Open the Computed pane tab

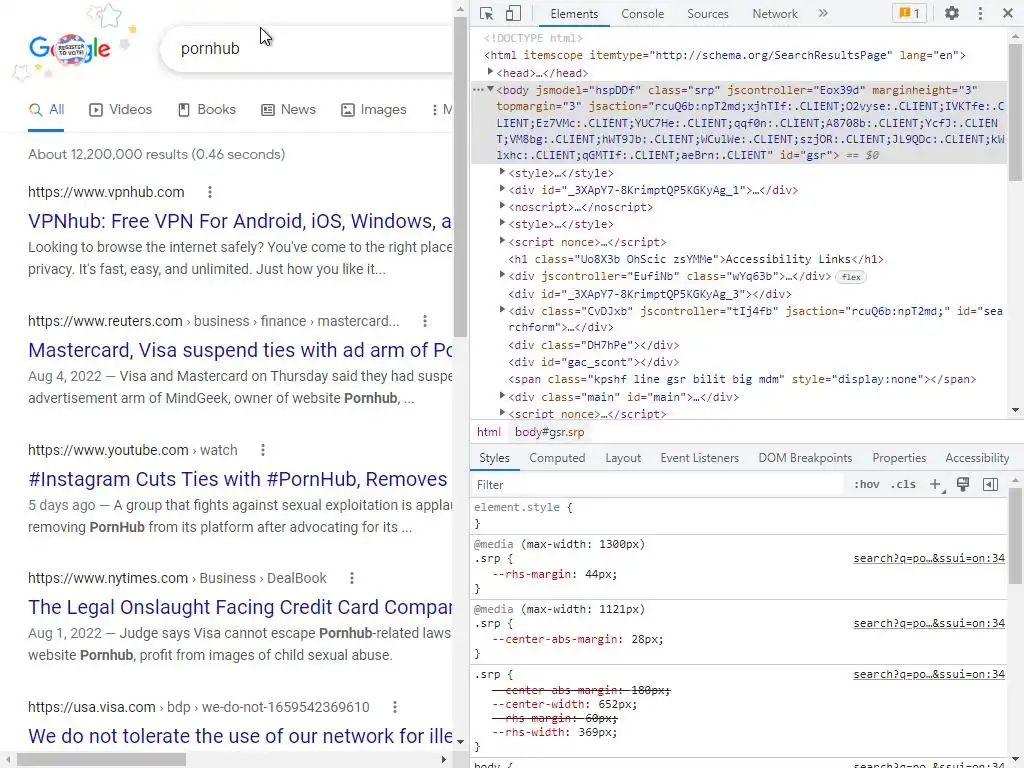click(x=557, y=458)
